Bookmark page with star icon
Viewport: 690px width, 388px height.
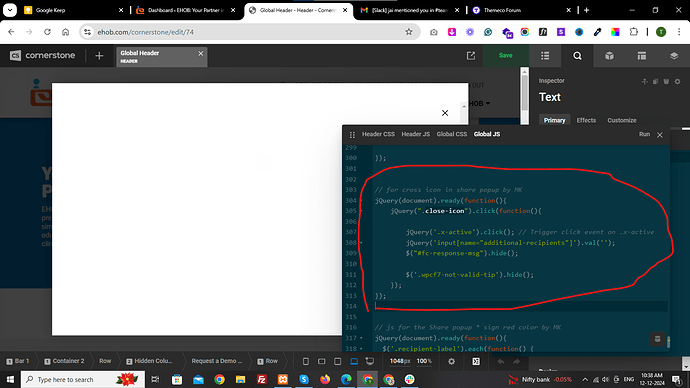pyautogui.click(x=409, y=32)
